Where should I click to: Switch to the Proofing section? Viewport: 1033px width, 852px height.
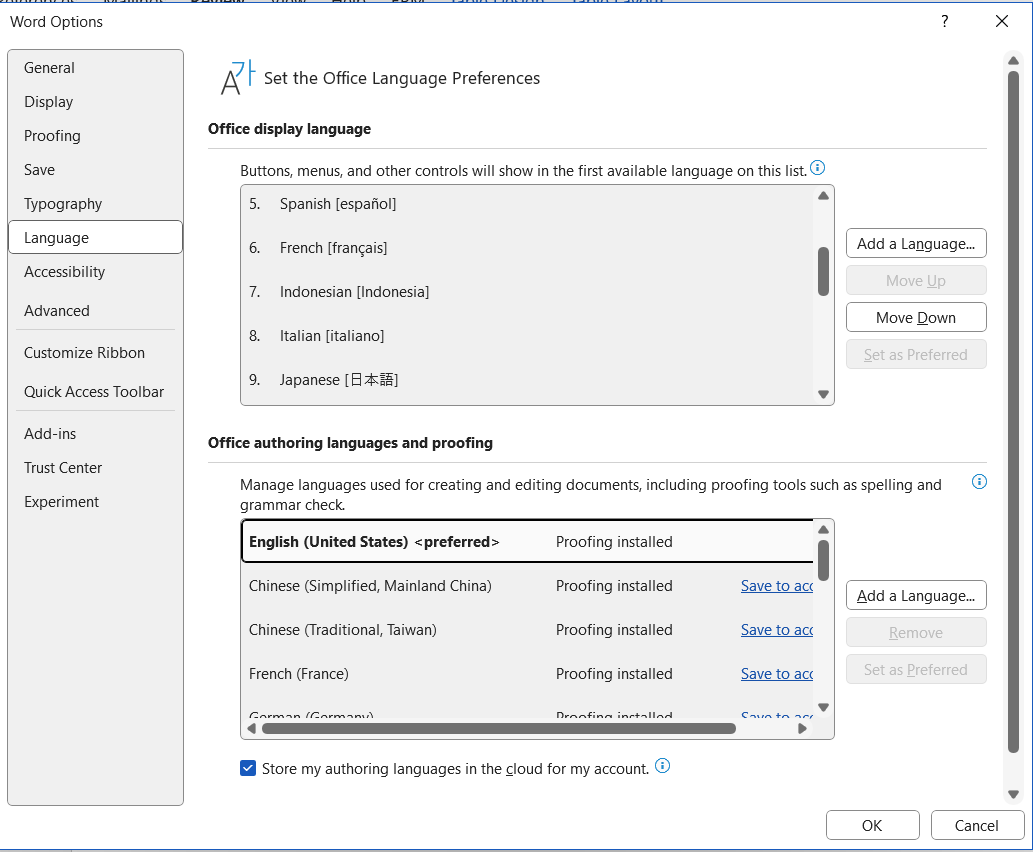pos(52,135)
